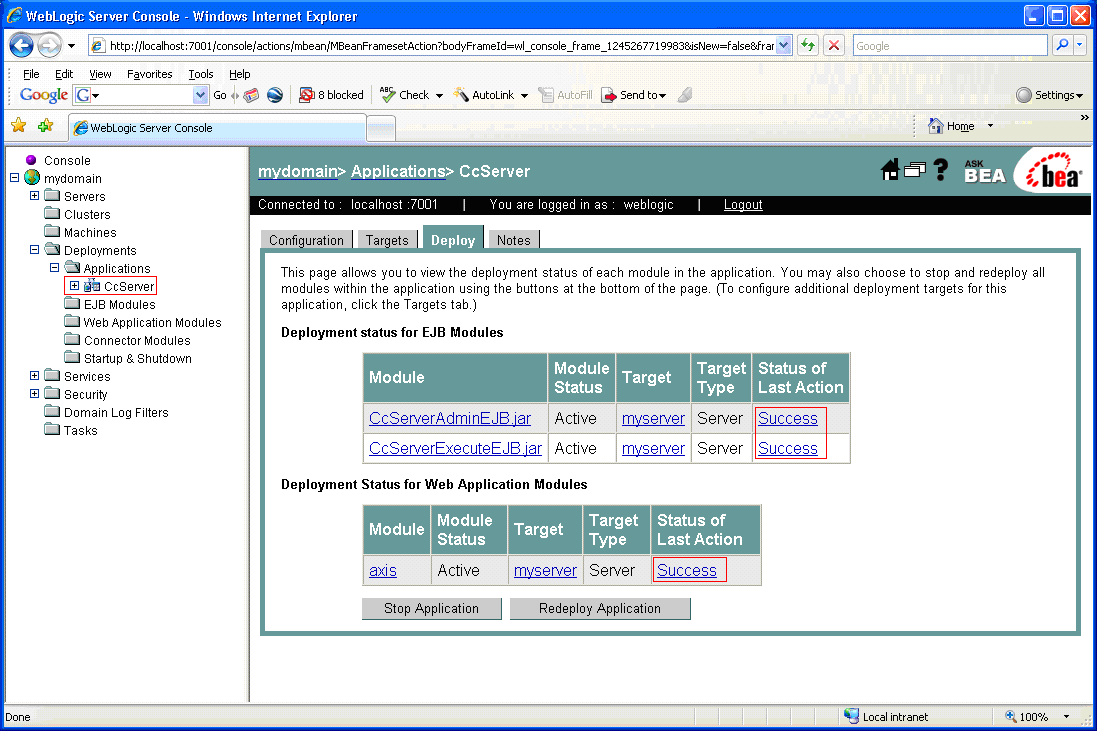
Task: Expand the CcServer tree node
Action: coord(74,286)
